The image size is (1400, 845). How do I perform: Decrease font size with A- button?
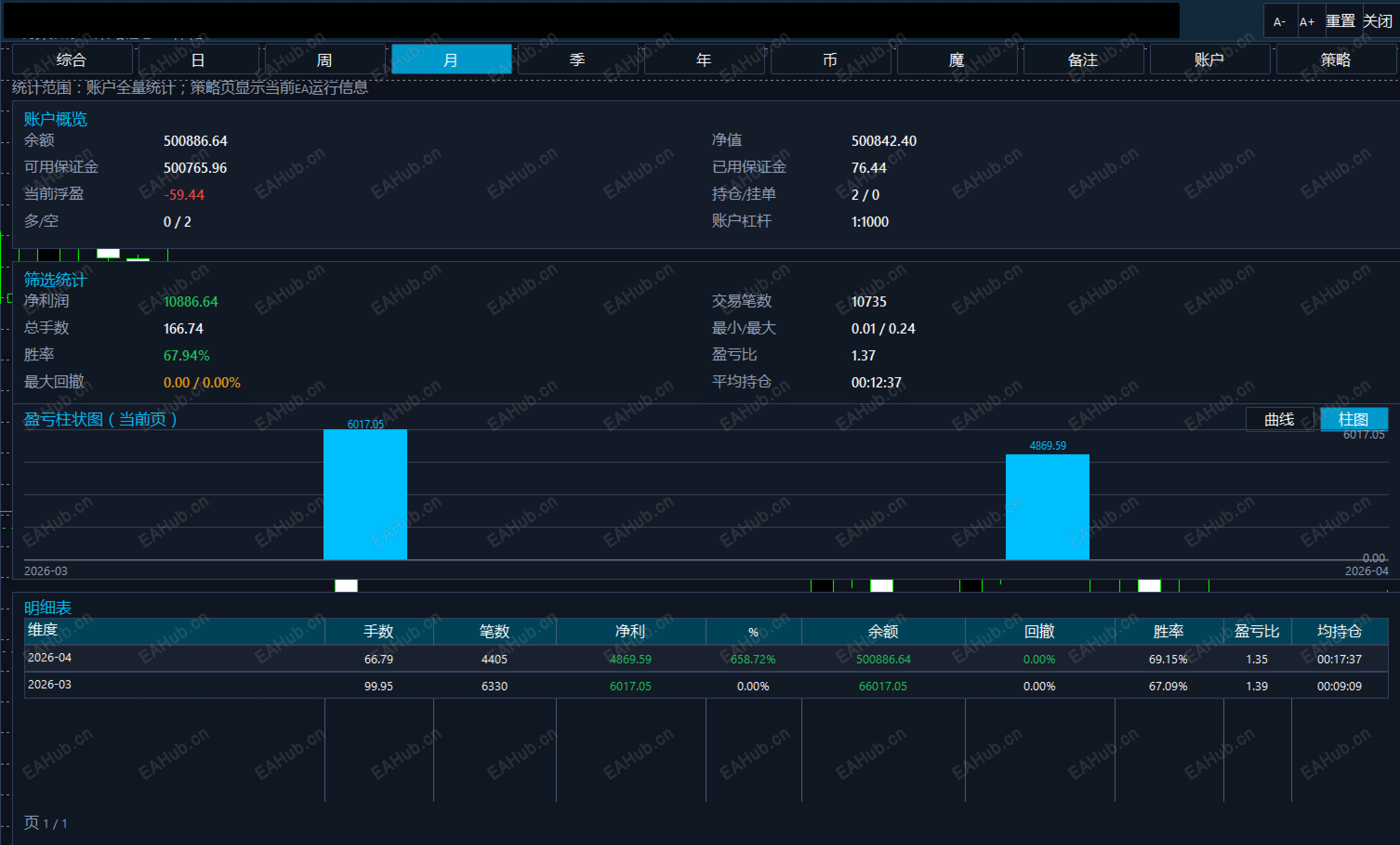click(1280, 21)
